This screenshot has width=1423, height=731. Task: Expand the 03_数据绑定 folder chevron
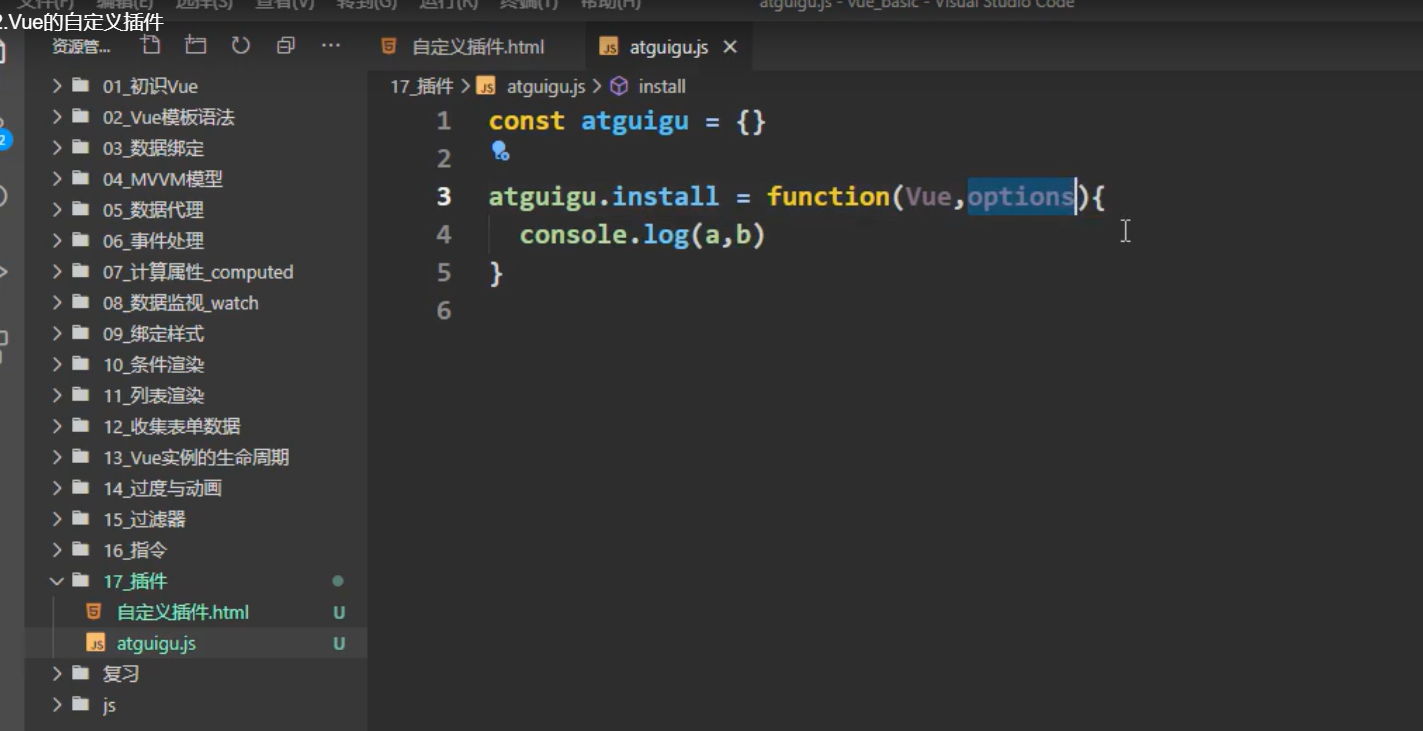point(57,148)
